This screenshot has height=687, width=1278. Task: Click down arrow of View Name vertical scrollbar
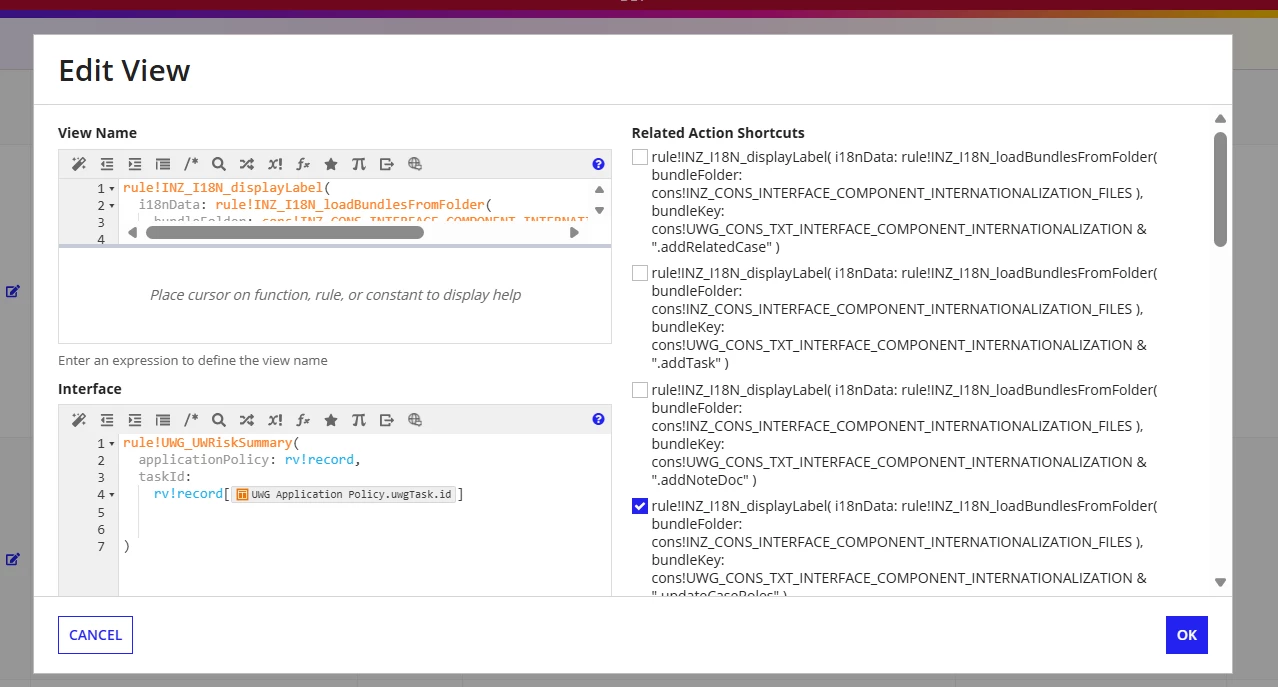click(x=599, y=210)
